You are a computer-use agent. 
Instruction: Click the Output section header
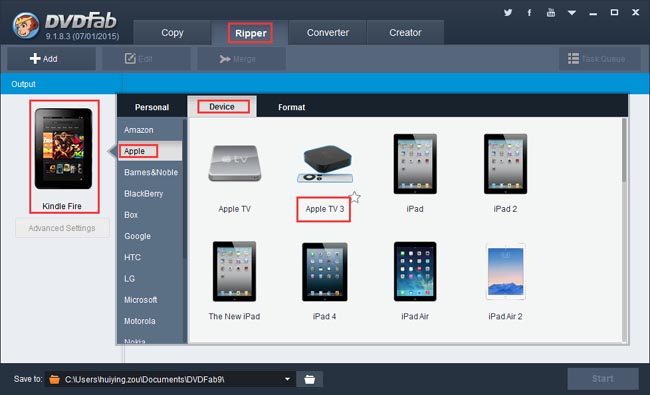24,84
